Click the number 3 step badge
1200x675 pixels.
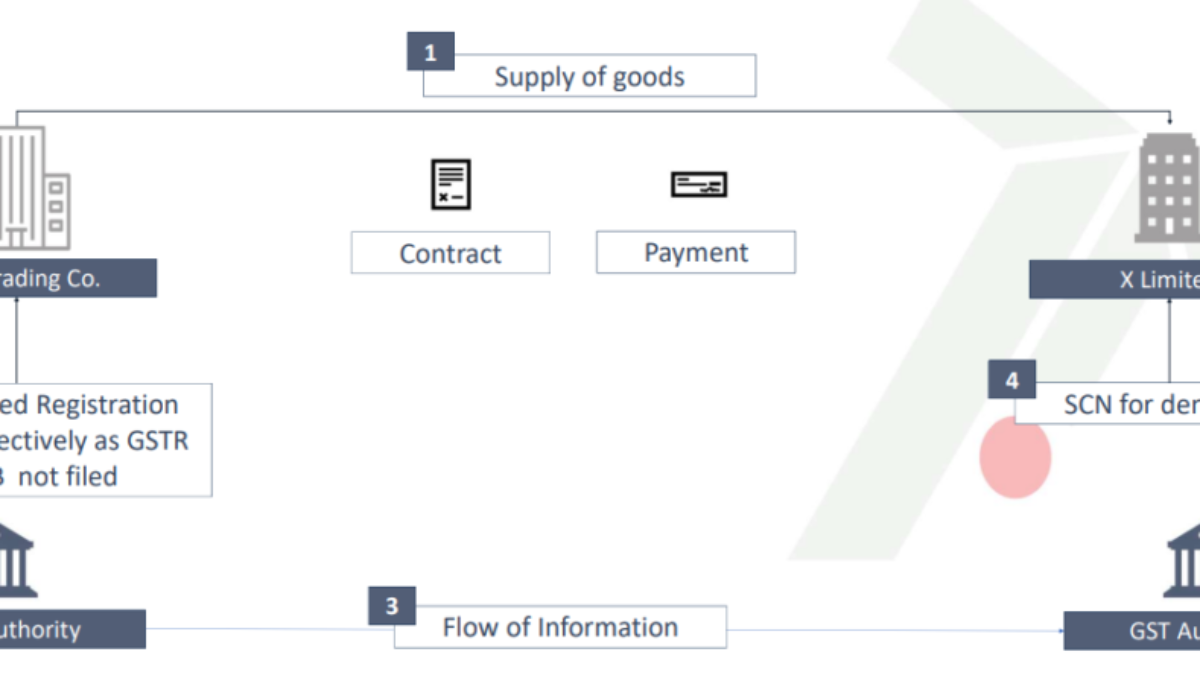coord(391,606)
